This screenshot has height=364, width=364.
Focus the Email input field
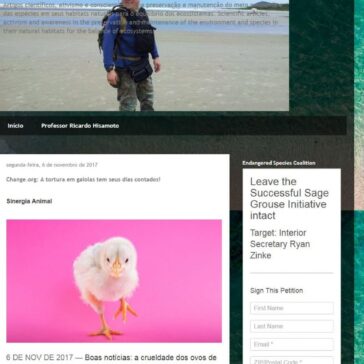(x=292, y=344)
